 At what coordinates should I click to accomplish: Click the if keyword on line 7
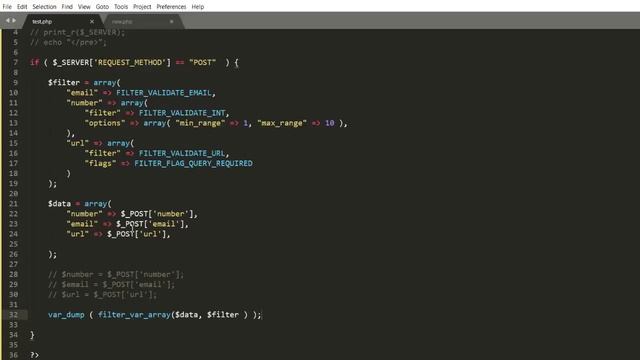pyautogui.click(x=34, y=62)
